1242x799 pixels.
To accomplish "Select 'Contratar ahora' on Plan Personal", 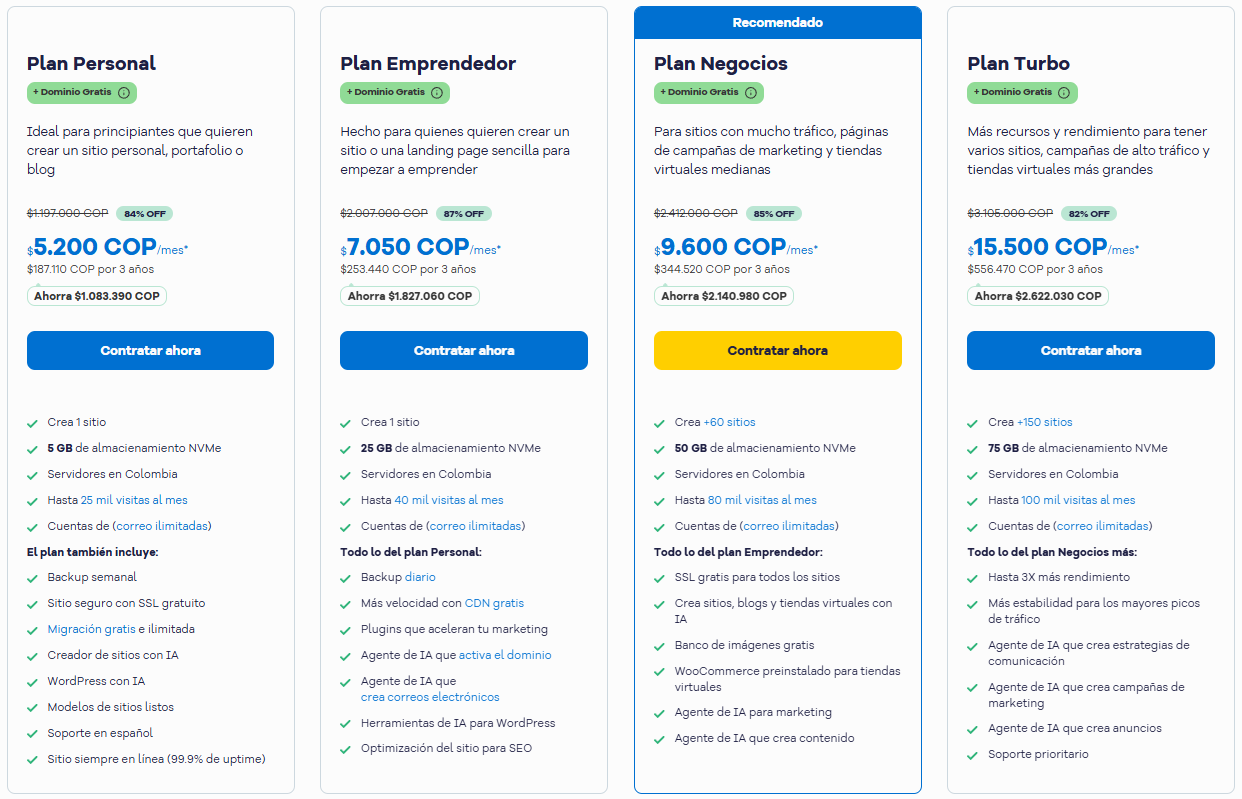I will pyautogui.click(x=150, y=350).
